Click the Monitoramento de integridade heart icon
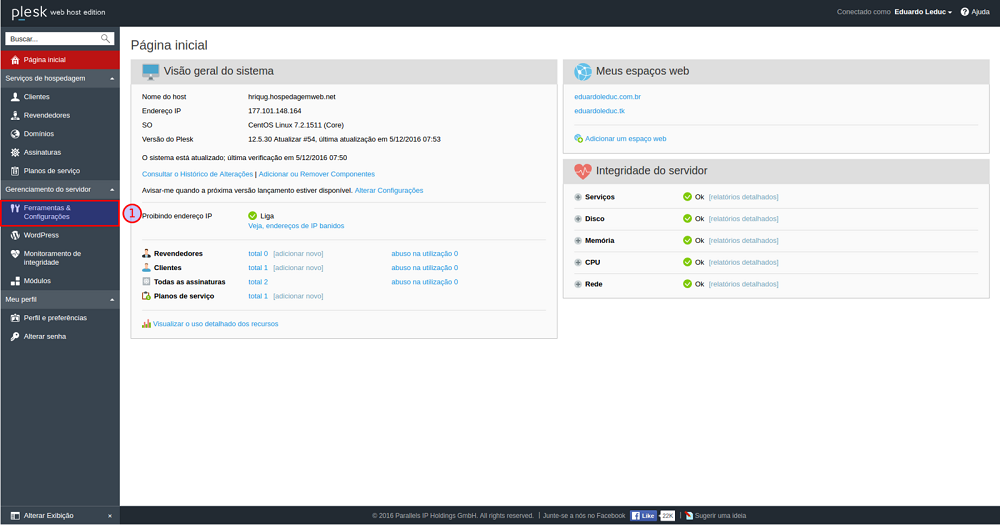1000x525 pixels. [x=14, y=254]
